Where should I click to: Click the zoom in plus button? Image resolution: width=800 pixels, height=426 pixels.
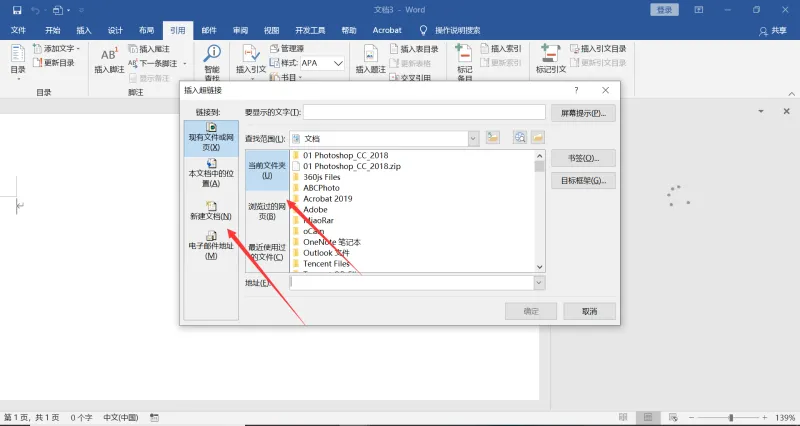click(x=764, y=417)
